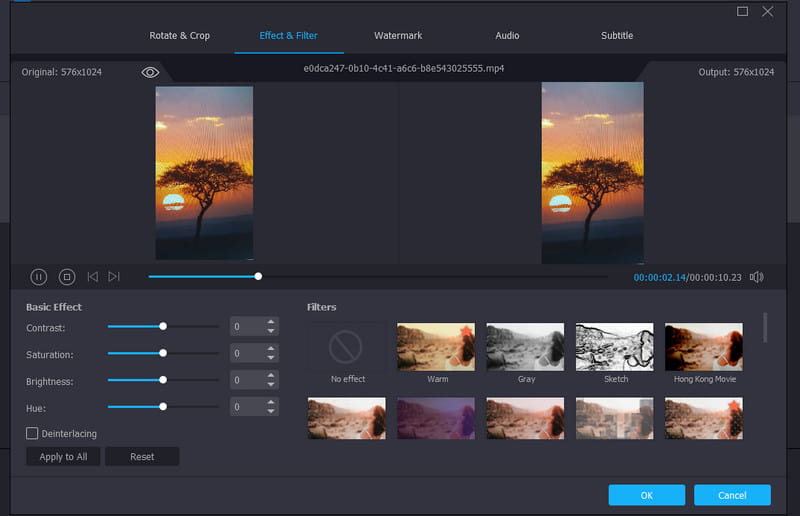Open the Subtitle tab
This screenshot has width=800, height=516.
tap(617, 36)
